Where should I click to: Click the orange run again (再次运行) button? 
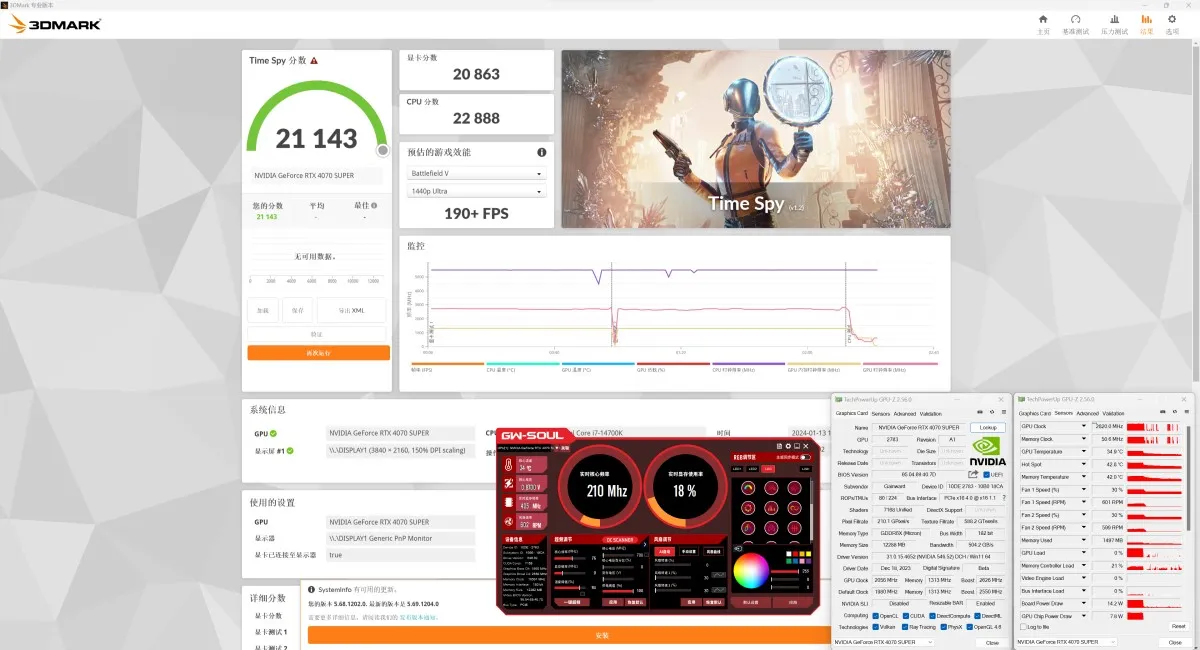[x=319, y=353]
